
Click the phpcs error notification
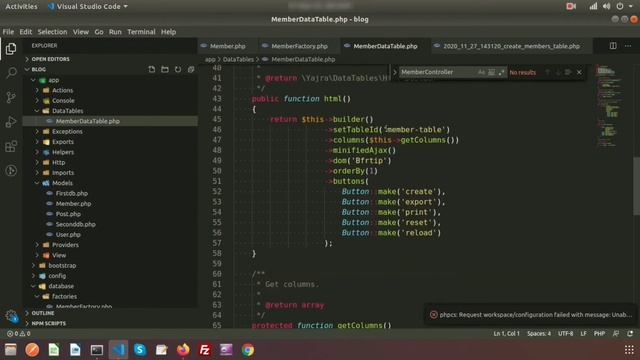pos(531,315)
